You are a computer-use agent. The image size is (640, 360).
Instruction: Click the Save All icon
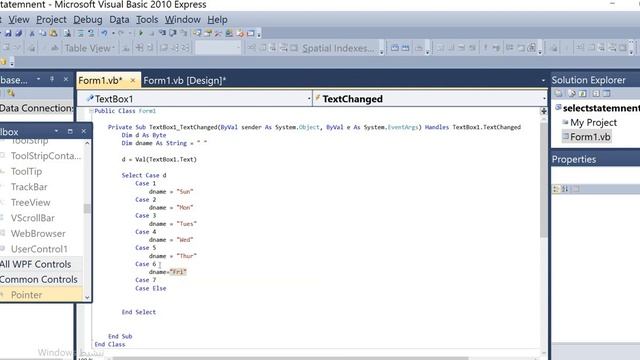pos(19,33)
